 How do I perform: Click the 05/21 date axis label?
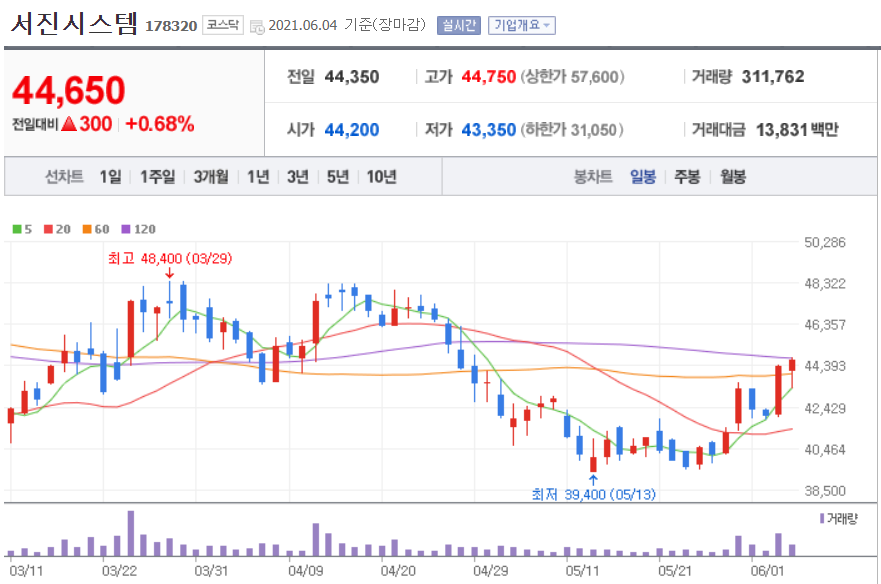click(675, 571)
